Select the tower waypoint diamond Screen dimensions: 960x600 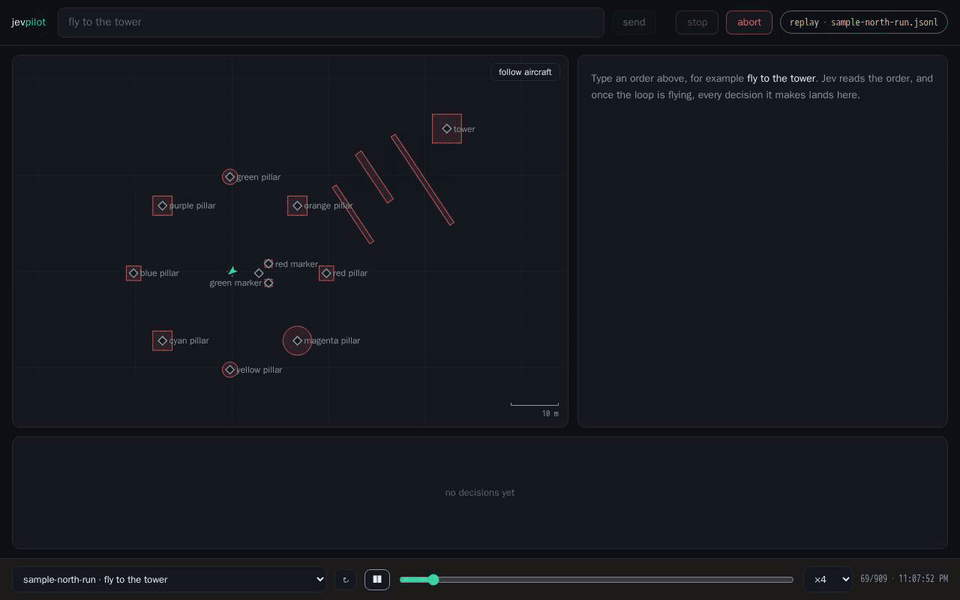447,129
